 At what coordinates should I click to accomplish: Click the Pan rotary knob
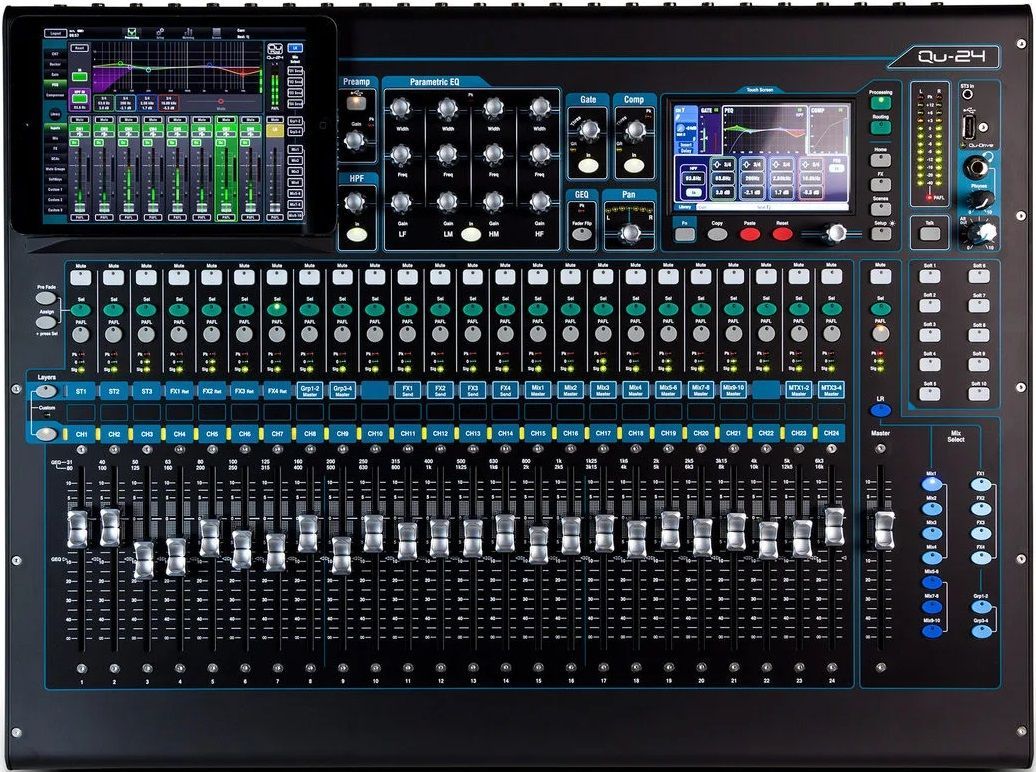point(630,233)
